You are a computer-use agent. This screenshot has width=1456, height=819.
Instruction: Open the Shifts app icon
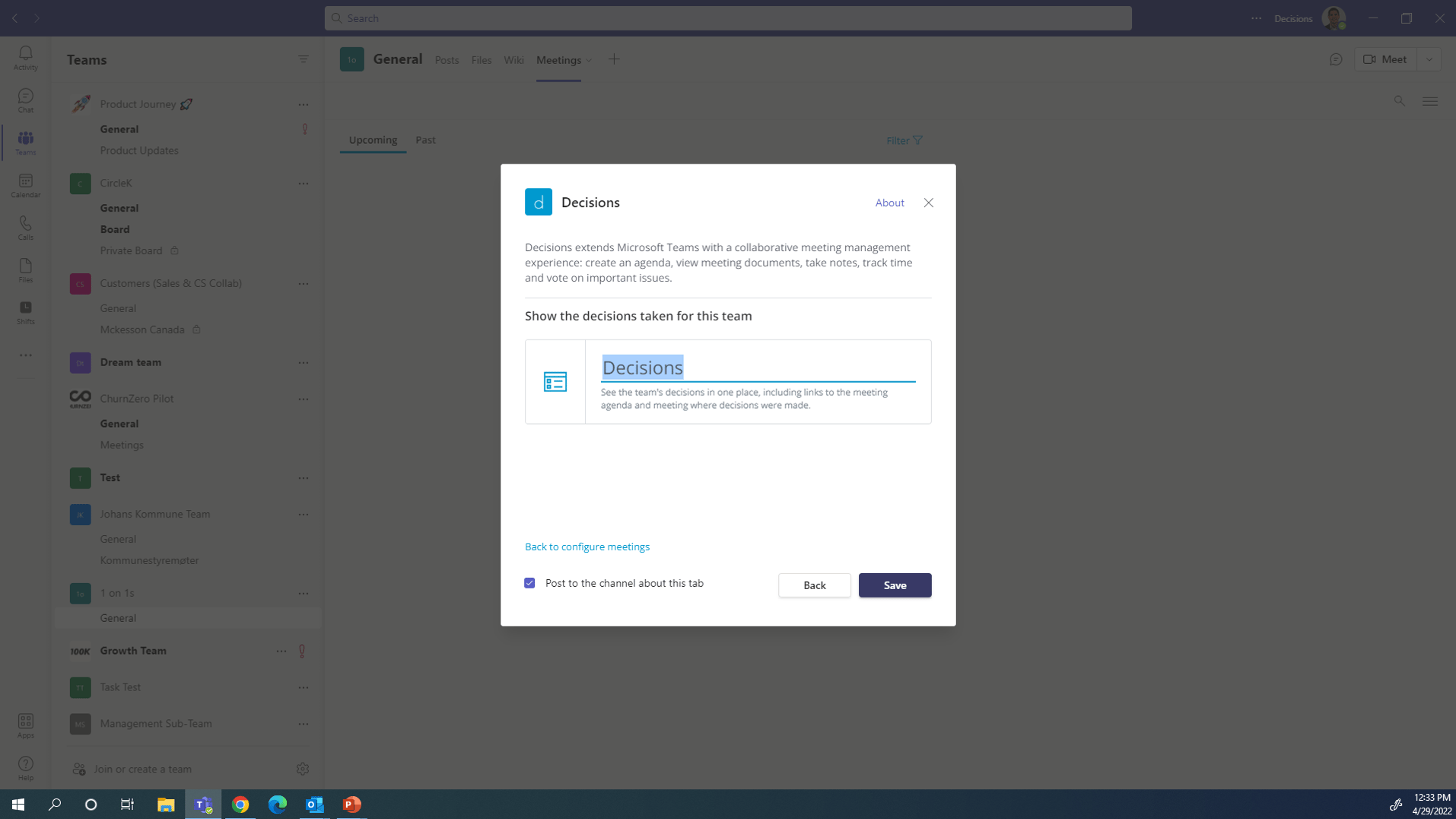pyautogui.click(x=25, y=311)
